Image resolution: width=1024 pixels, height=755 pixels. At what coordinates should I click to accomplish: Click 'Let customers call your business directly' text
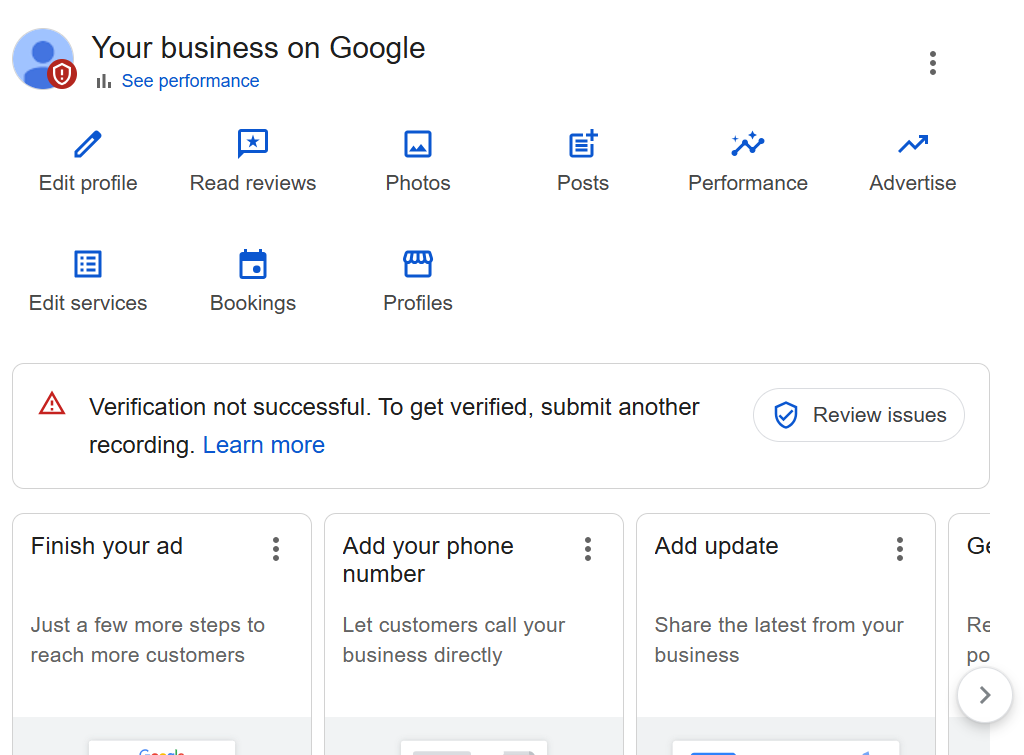pos(454,640)
